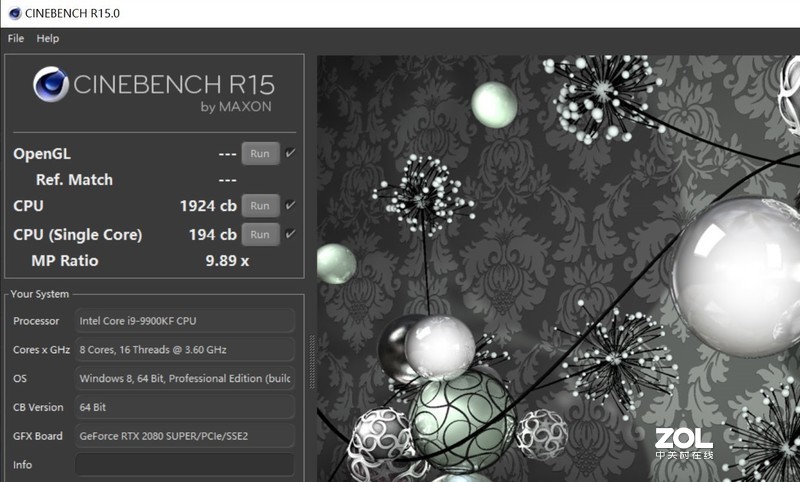
Task: Click the Your System group heading
Action: tap(39, 294)
